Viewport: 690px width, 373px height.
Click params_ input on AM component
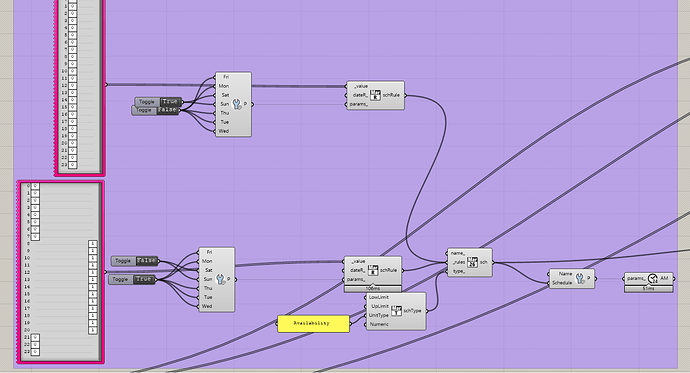click(636, 278)
